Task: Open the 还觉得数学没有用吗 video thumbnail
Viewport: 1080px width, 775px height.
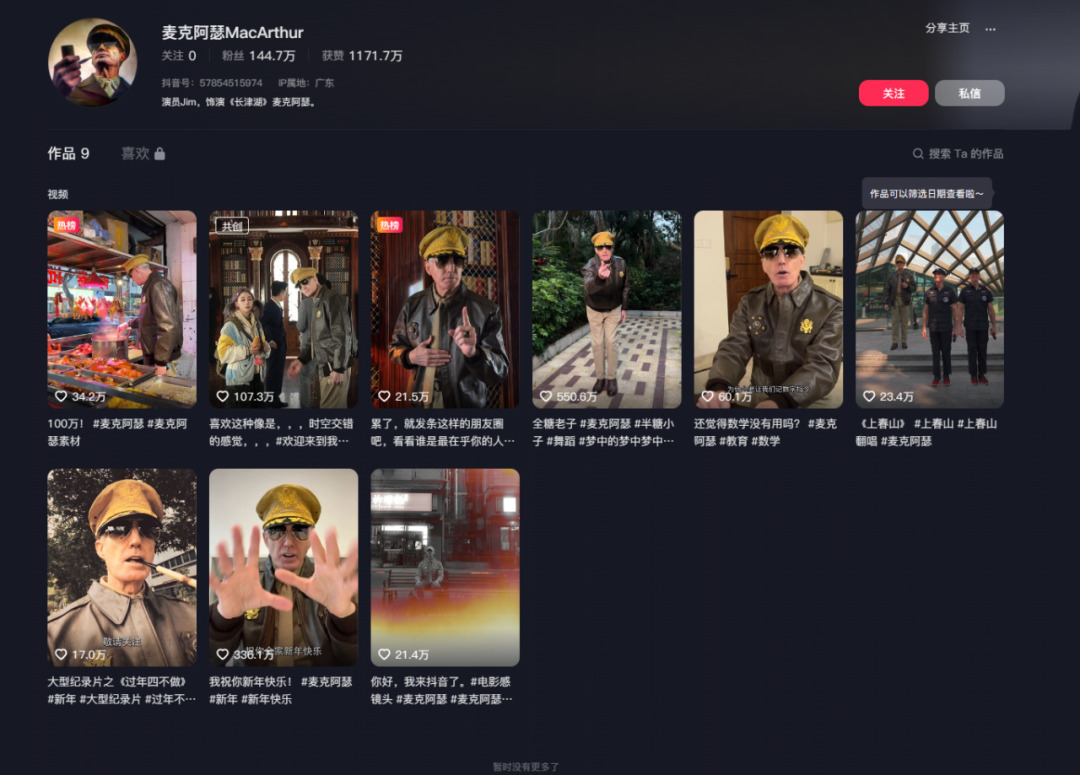Action: (x=768, y=308)
